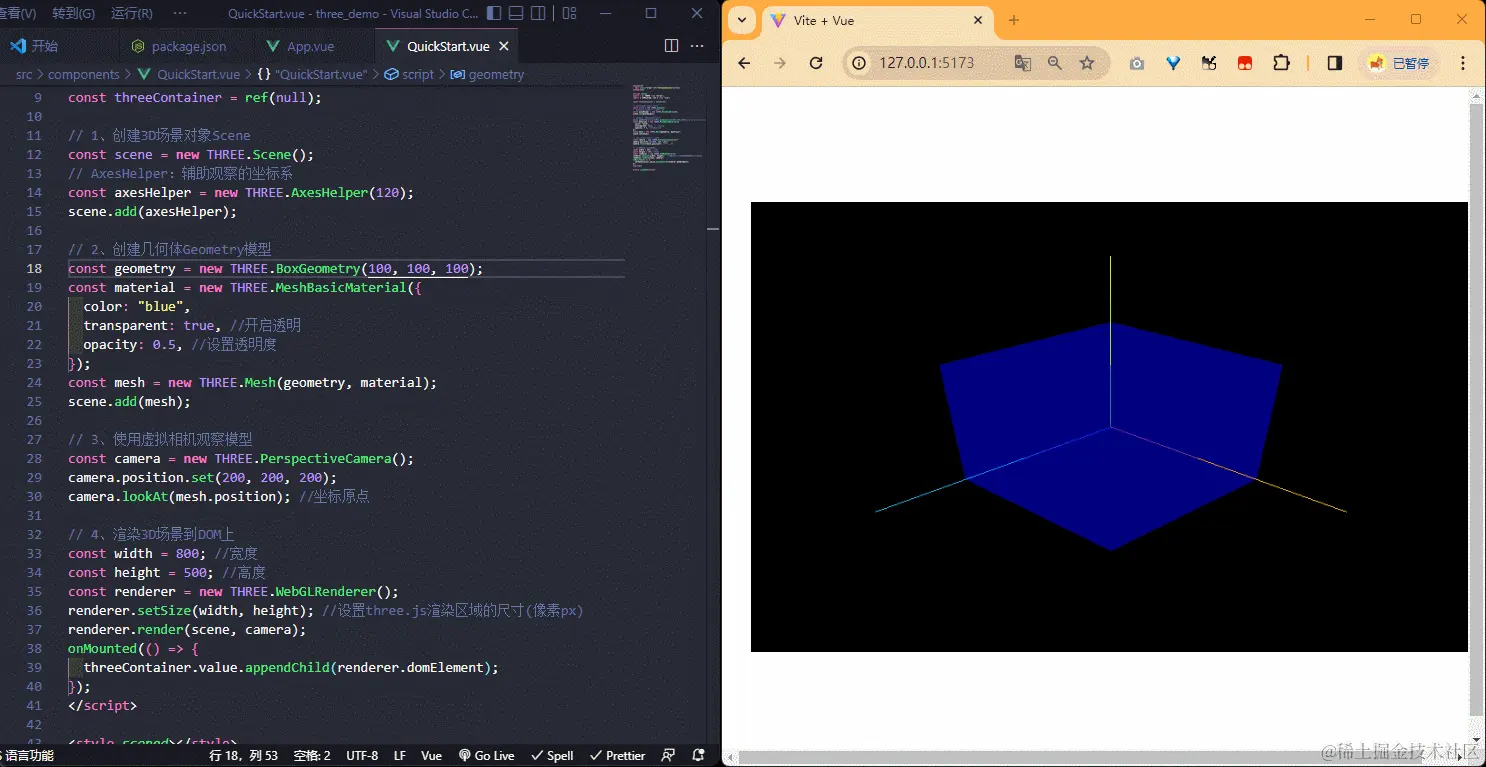Click the zoom magnifier in address bar

(1055, 63)
